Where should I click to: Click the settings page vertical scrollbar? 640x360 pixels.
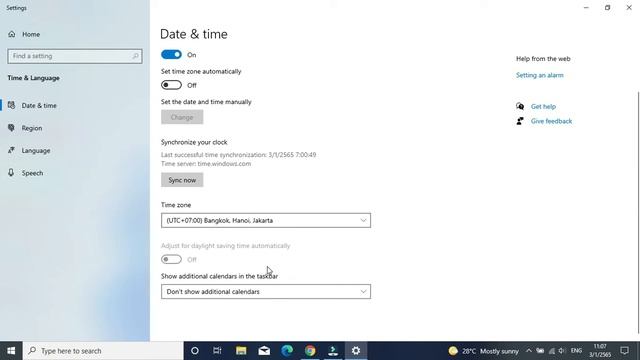point(638,212)
